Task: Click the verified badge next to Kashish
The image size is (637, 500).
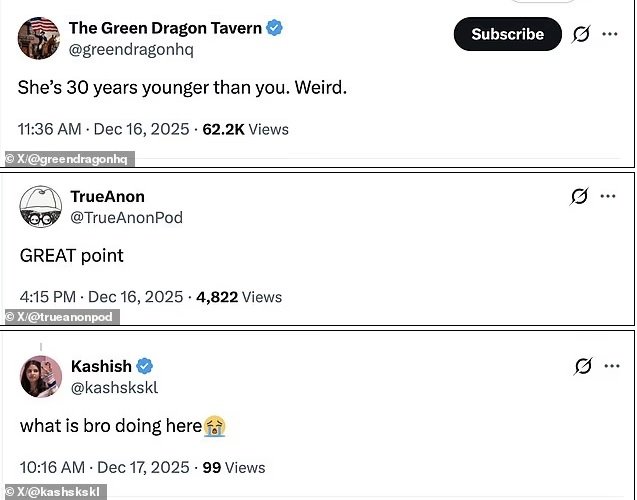Action: click(x=144, y=366)
